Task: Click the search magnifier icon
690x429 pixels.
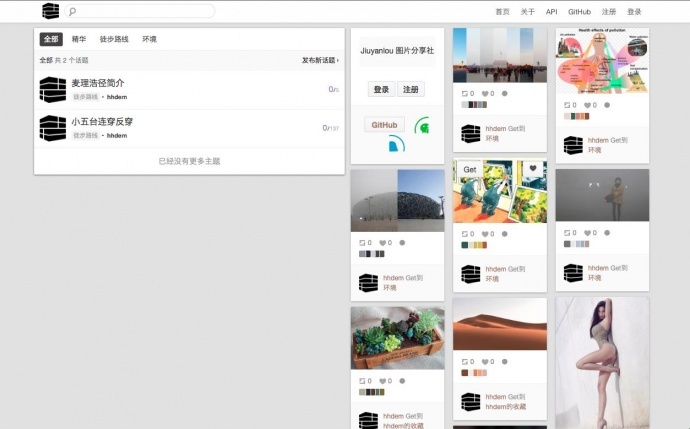Action: pos(73,11)
